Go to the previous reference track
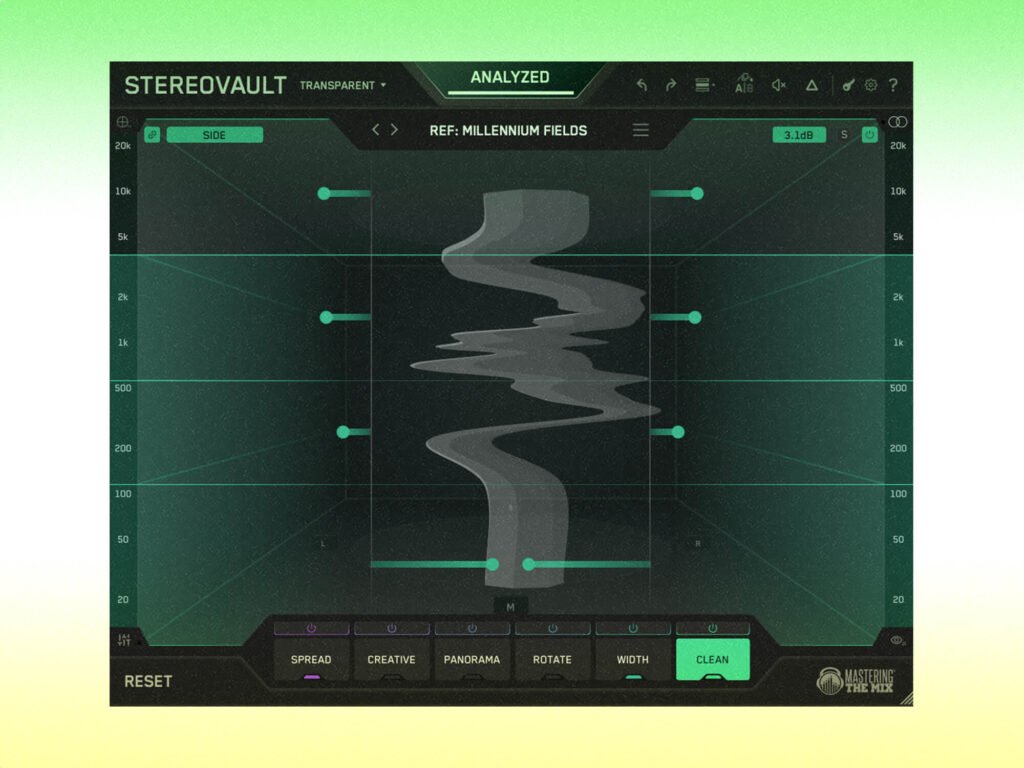Image resolution: width=1024 pixels, height=768 pixels. pos(376,129)
